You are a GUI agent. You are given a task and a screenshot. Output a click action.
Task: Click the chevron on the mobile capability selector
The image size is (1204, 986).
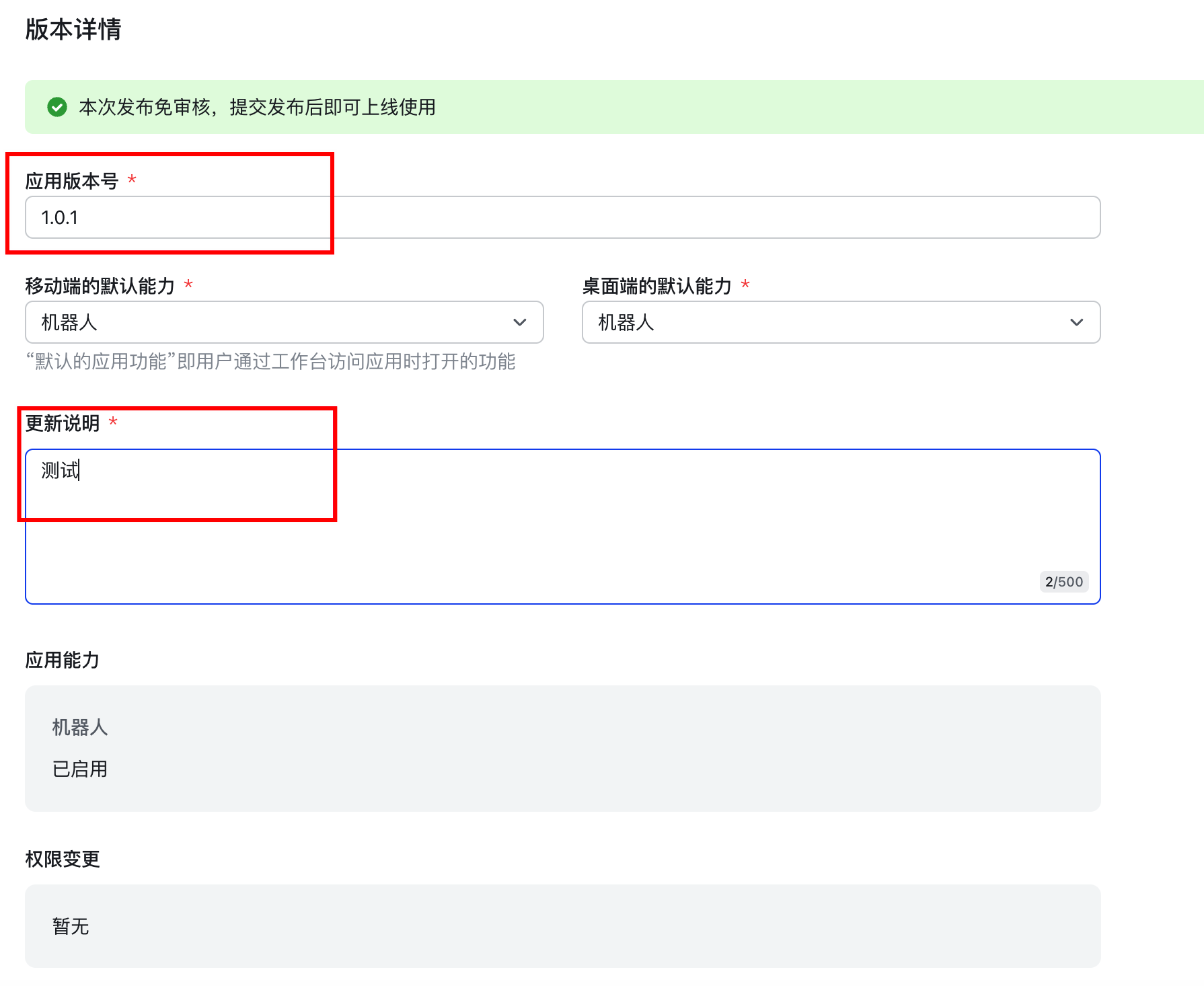point(519,322)
